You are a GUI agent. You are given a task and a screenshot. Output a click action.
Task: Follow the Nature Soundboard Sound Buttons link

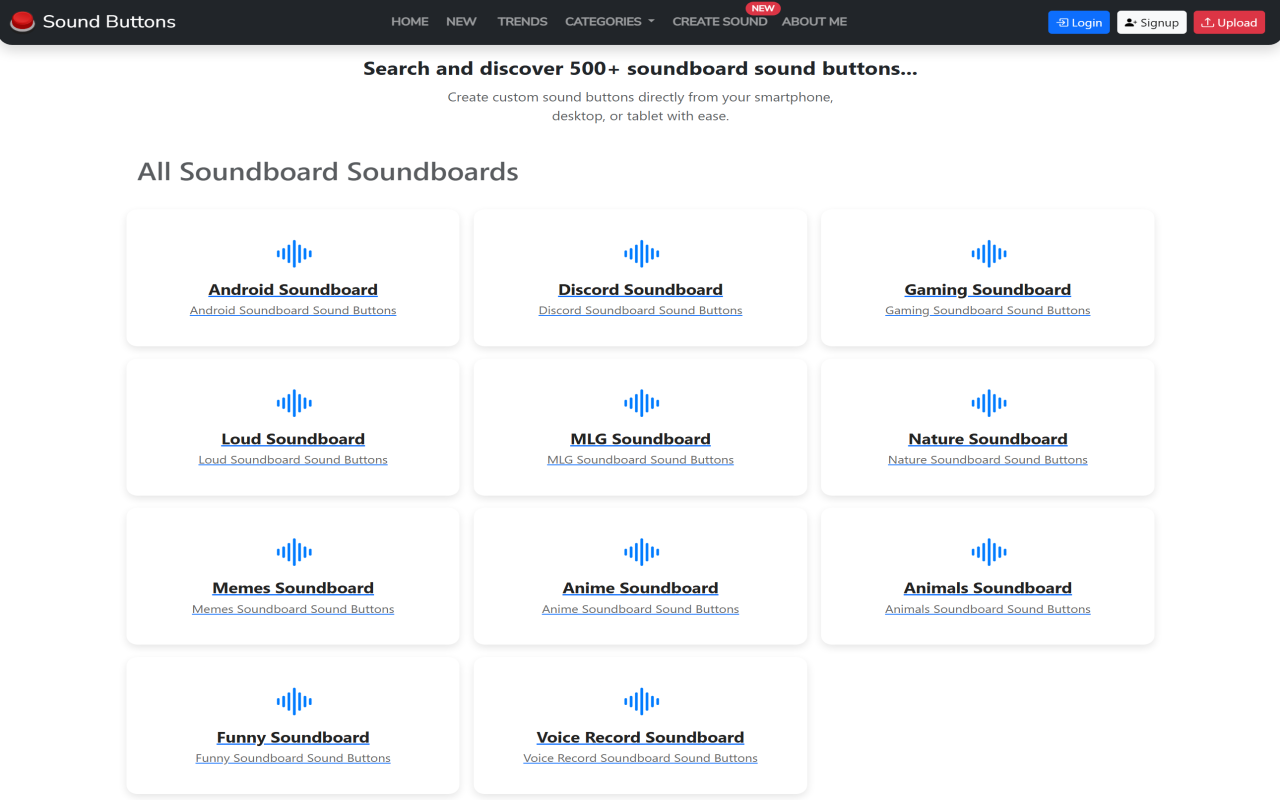[987, 459]
